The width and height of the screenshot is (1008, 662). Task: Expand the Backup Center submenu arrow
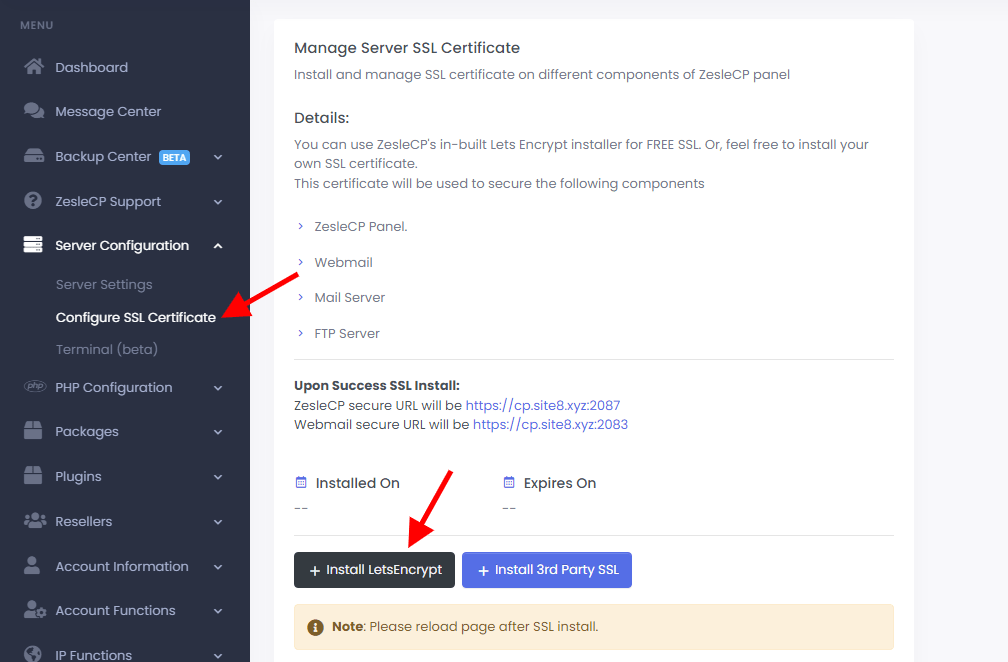218,157
